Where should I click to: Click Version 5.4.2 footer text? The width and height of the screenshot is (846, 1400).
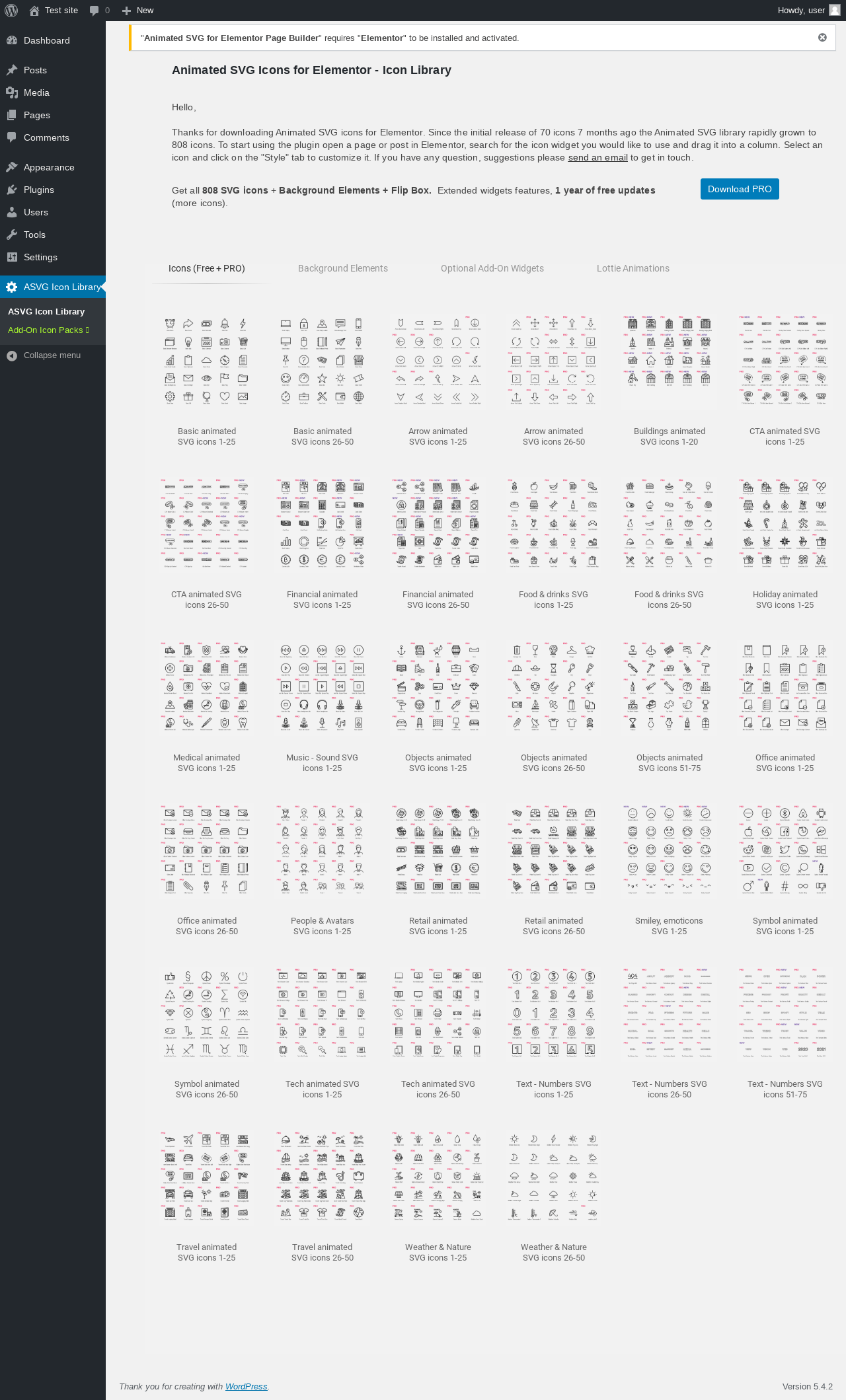tap(808, 1386)
